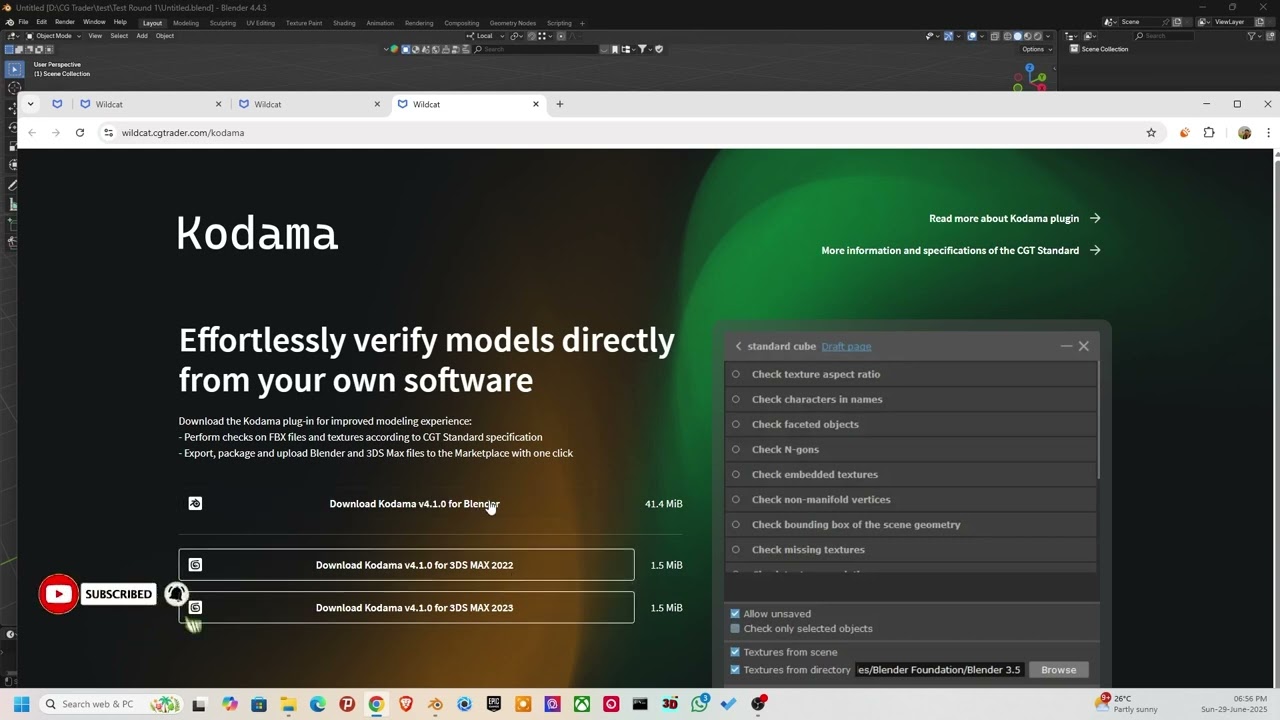The image size is (1280, 720).
Task: Open WhatsApp from the taskbar
Action: click(699, 704)
